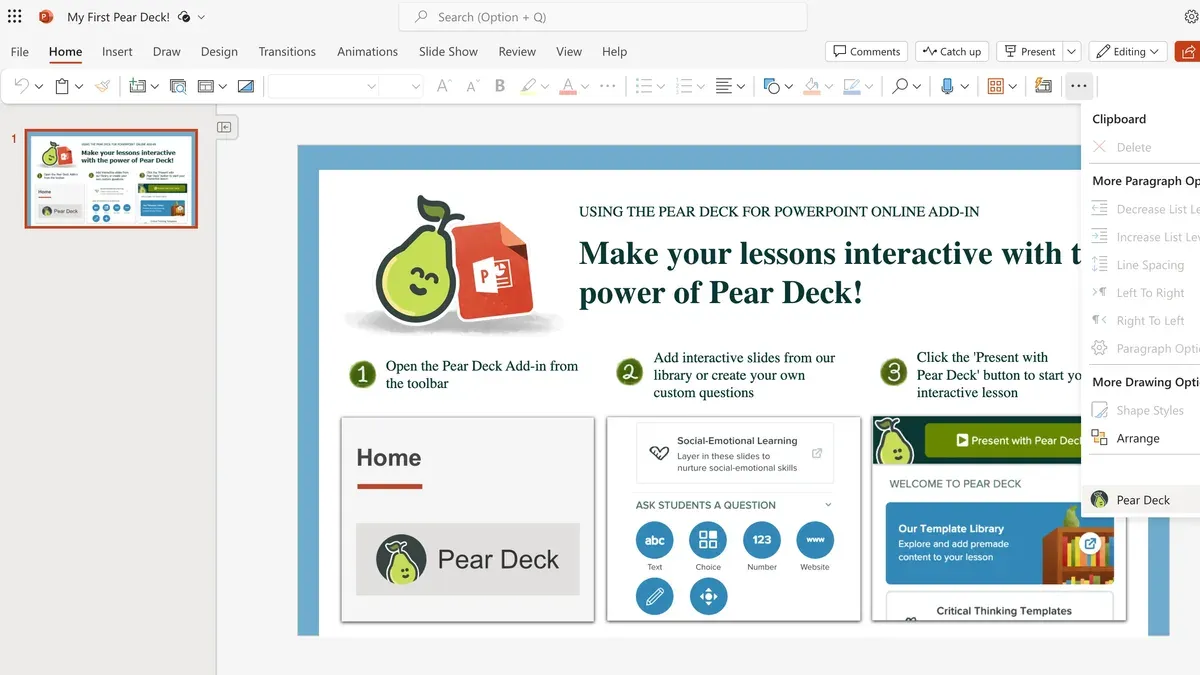Open the Microsoft 365 app launcher grid
Screen dimensions: 1200x675
coord(14,17)
